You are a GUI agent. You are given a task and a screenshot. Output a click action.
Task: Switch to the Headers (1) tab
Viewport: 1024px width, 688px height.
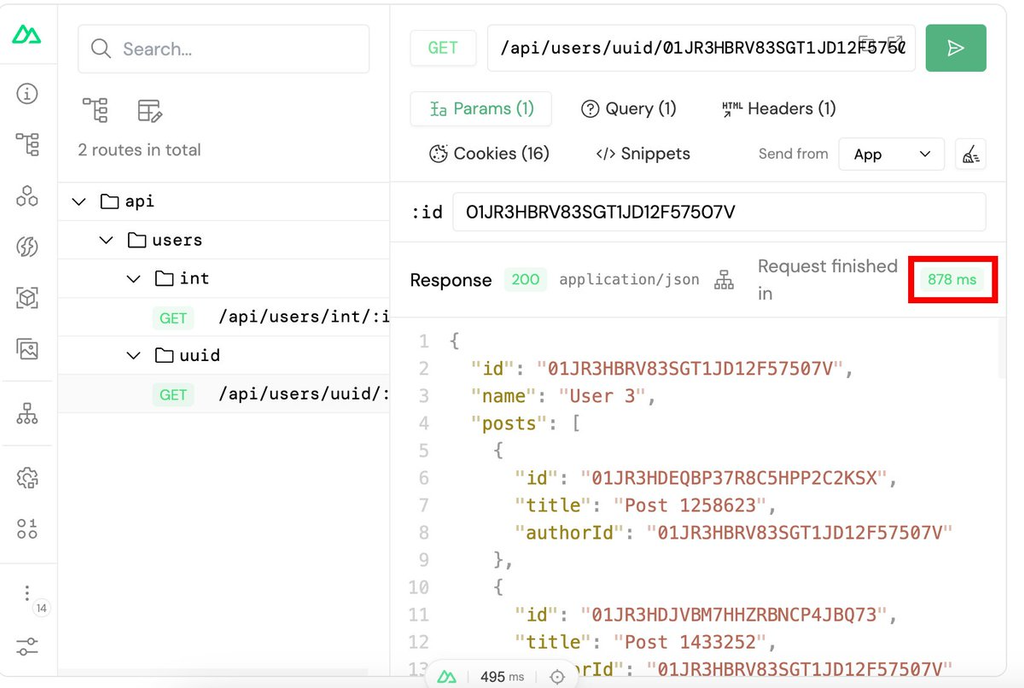[778, 108]
